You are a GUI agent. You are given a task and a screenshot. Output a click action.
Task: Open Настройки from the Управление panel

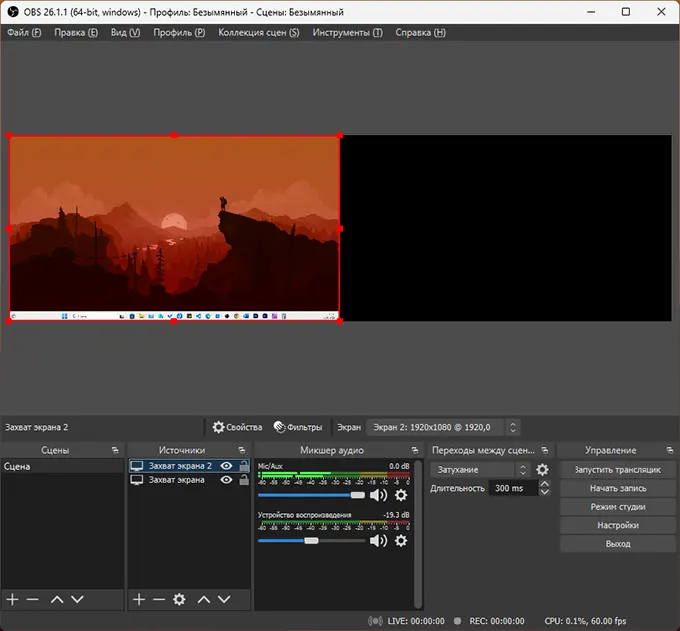pos(617,525)
